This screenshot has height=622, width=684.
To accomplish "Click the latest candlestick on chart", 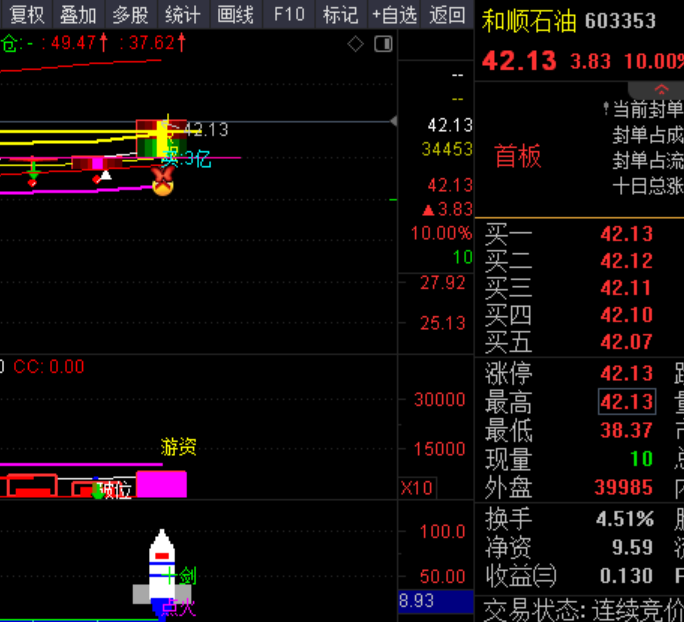I will click(161, 138).
